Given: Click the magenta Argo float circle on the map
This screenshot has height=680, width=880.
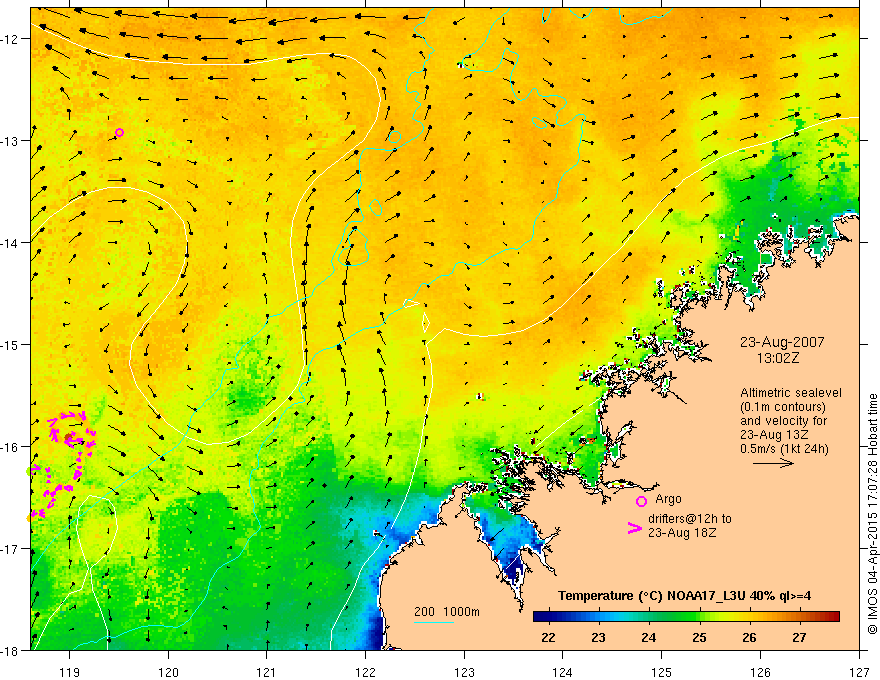Looking at the screenshot, I should click(120, 133).
